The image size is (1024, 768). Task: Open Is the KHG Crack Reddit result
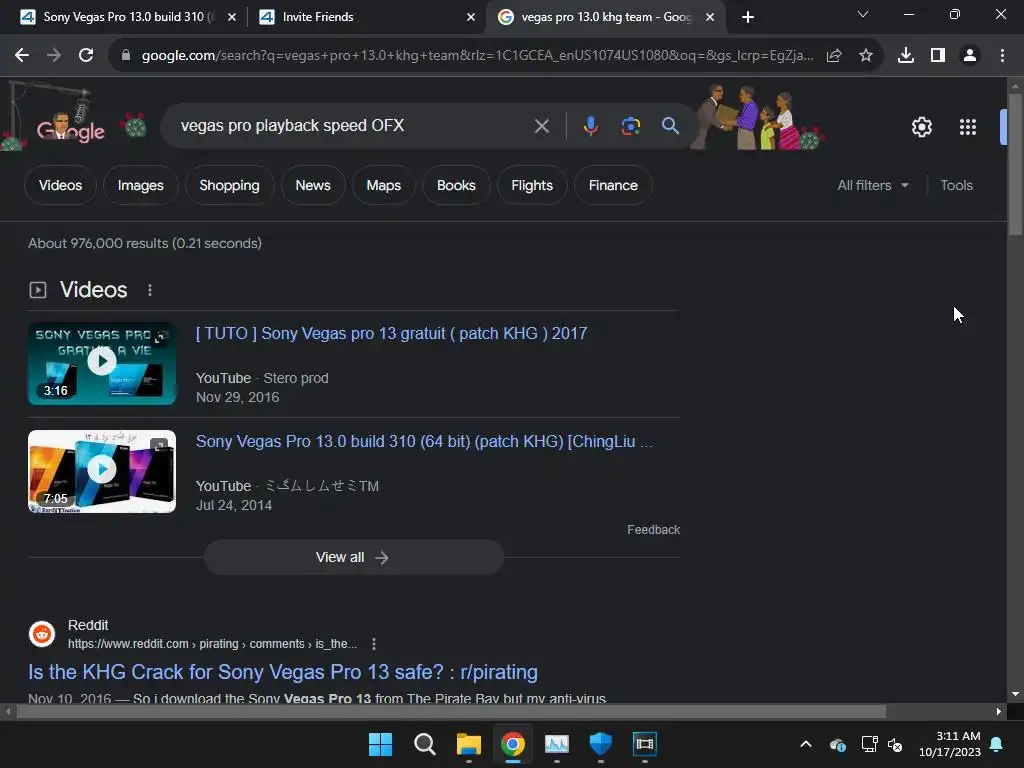[283, 672]
